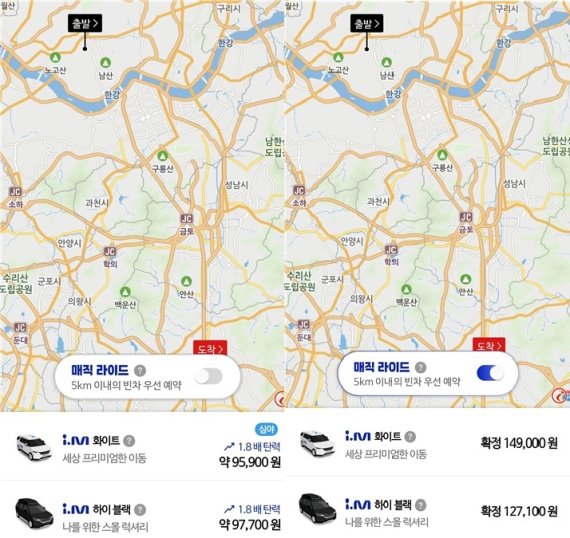Tap 1.8배 탄력 surge label for 하이 블랙
This screenshot has height=538, width=570.
252,509
